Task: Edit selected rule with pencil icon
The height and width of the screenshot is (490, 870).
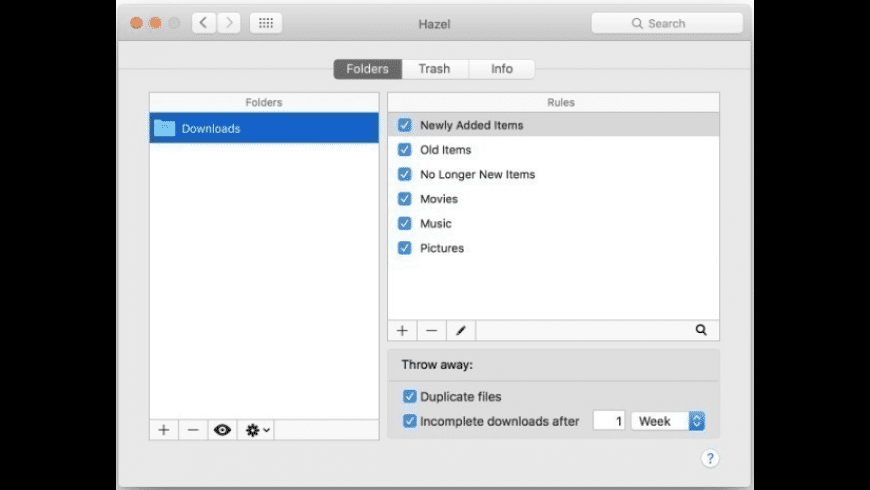Action: (461, 330)
